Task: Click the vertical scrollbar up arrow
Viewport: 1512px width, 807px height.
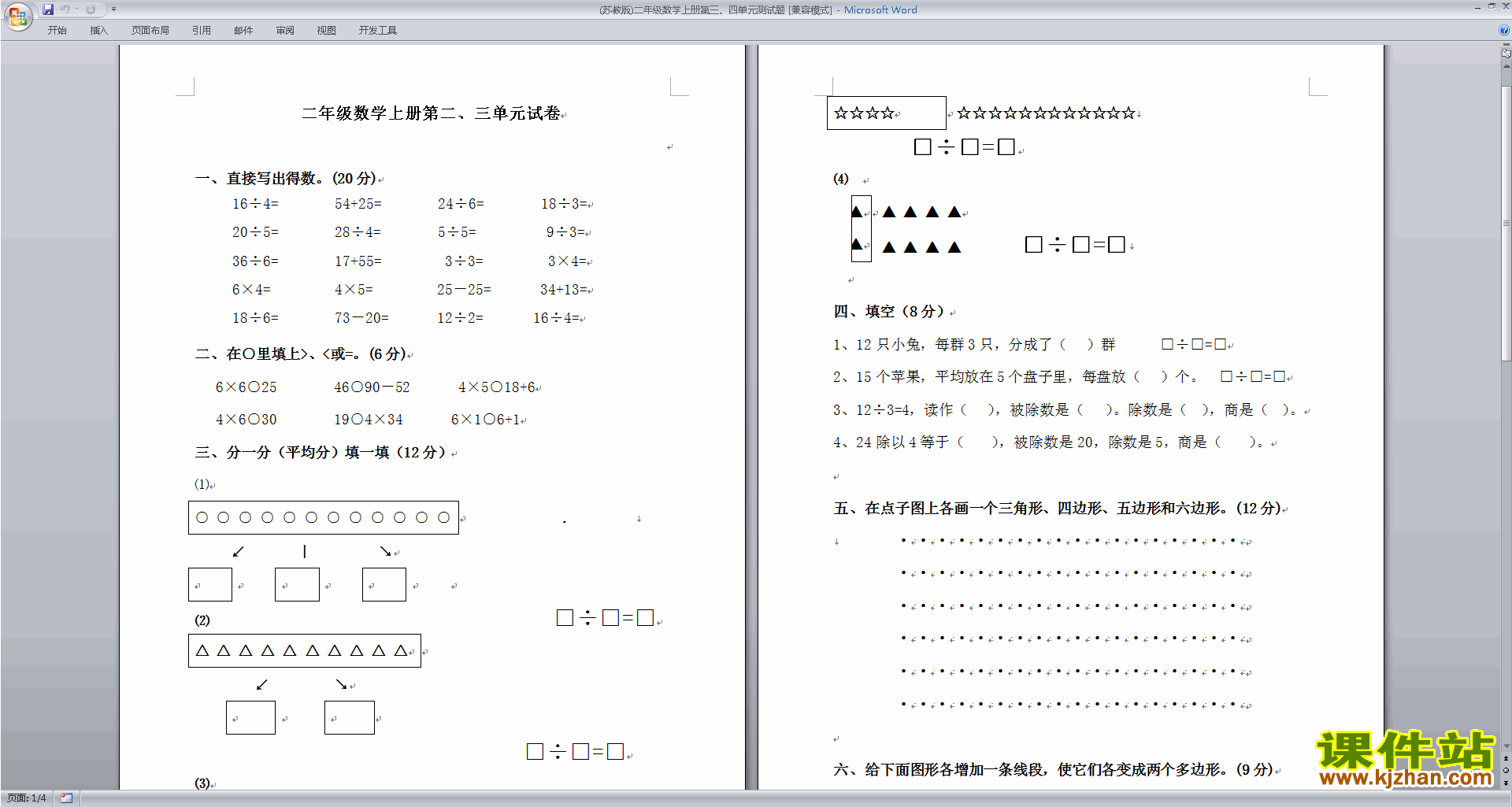Action: click(x=1506, y=66)
